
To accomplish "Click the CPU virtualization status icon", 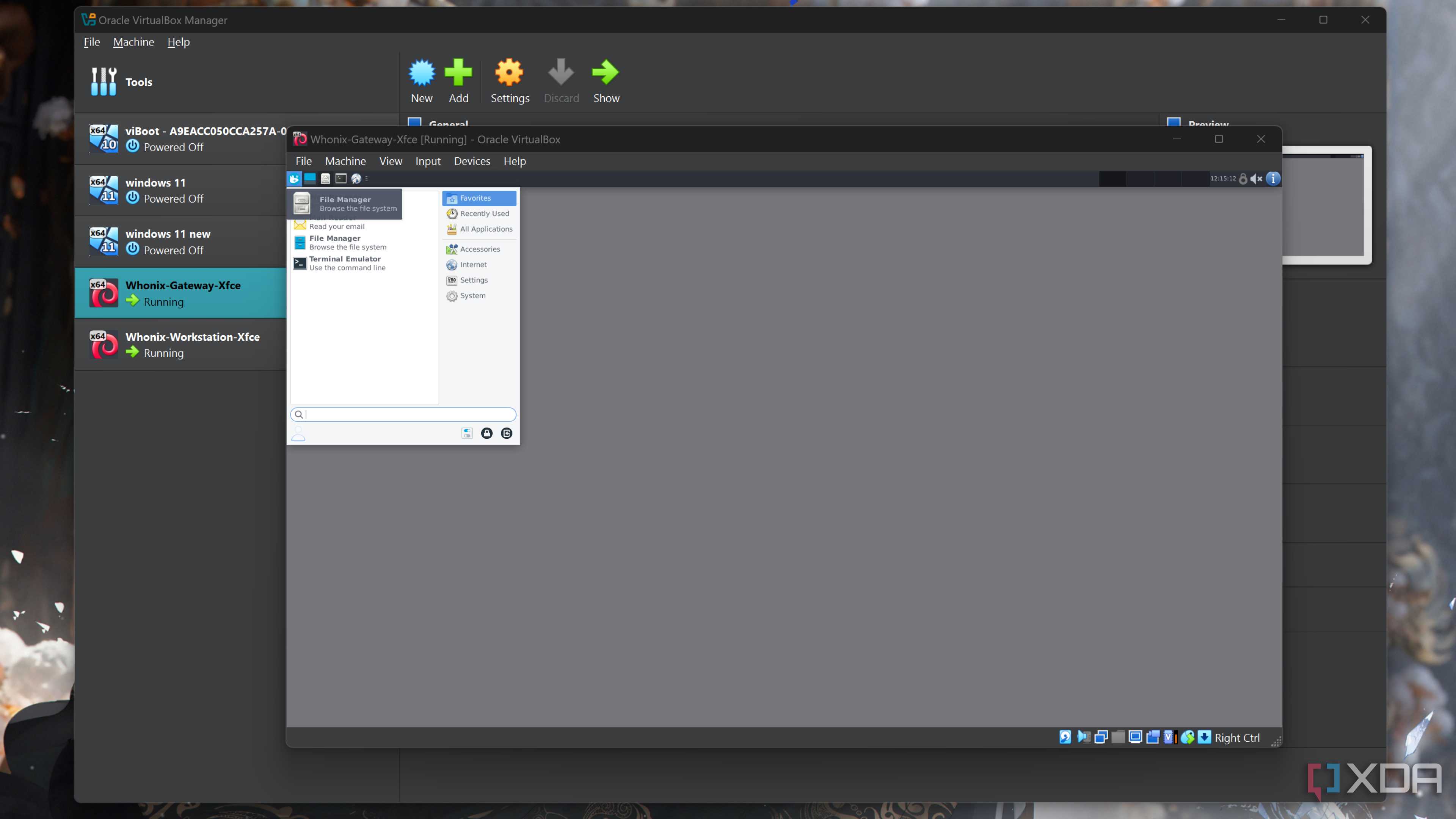I will (x=1170, y=737).
